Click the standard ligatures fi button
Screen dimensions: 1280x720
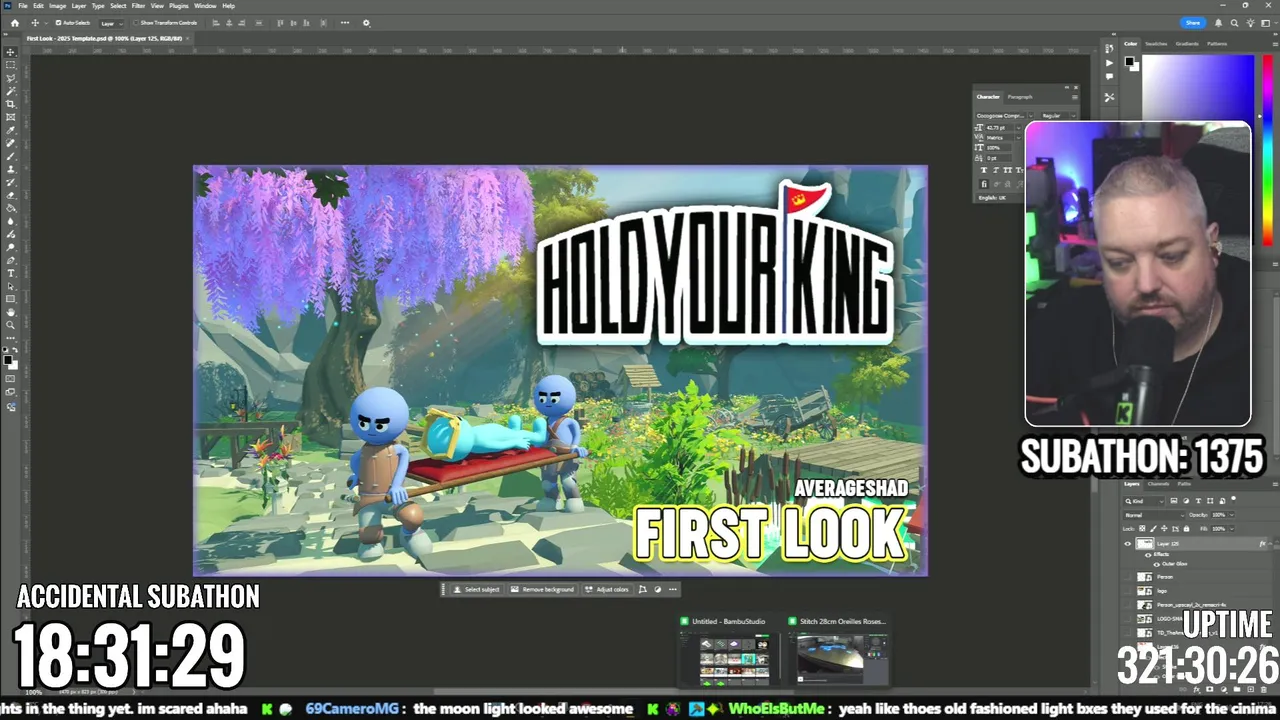[x=984, y=184]
